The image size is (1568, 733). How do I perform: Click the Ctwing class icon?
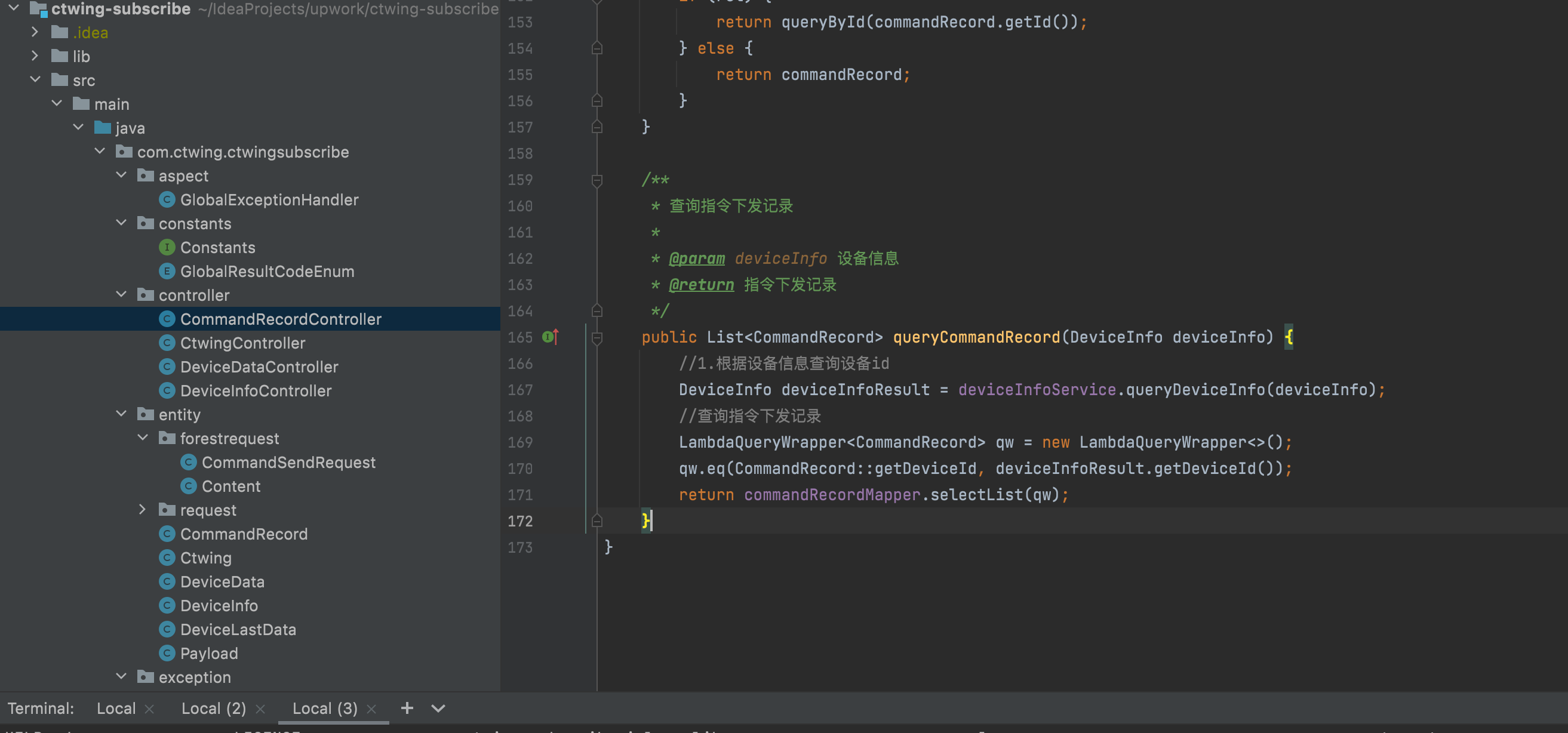[167, 558]
